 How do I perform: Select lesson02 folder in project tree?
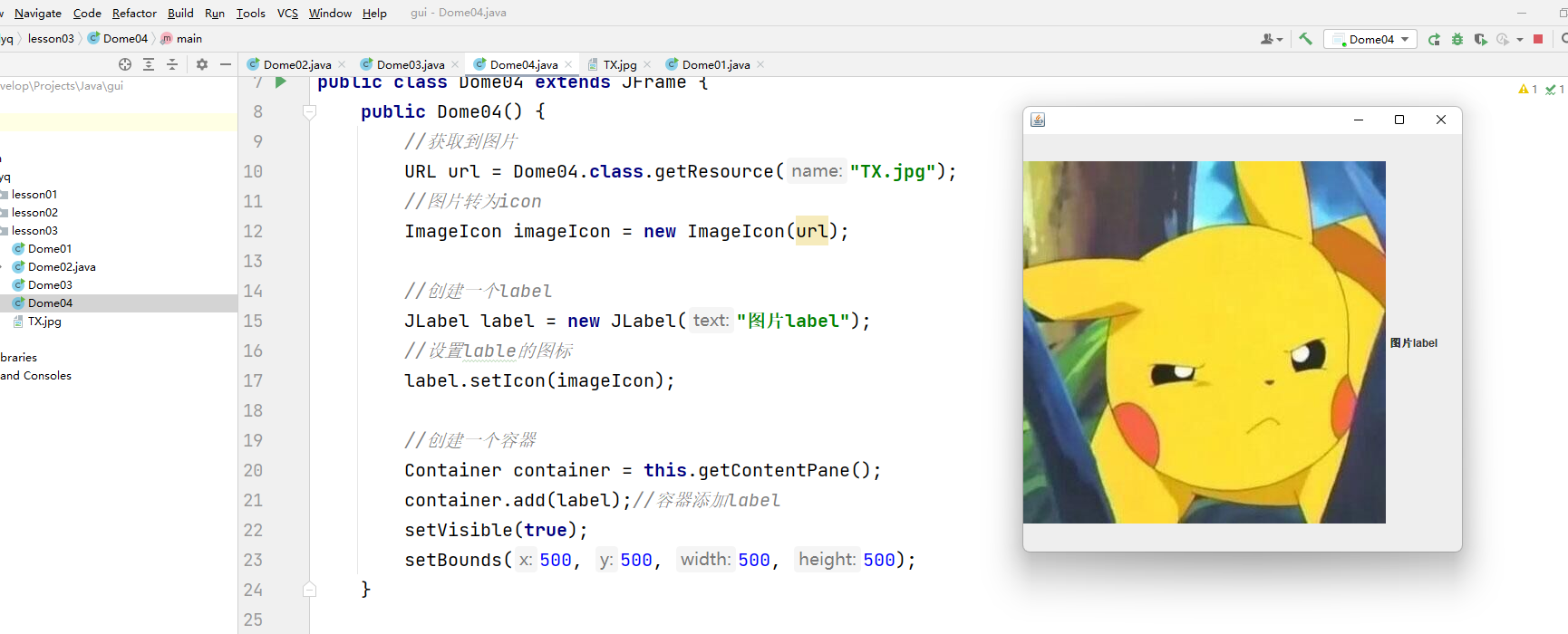34,213
